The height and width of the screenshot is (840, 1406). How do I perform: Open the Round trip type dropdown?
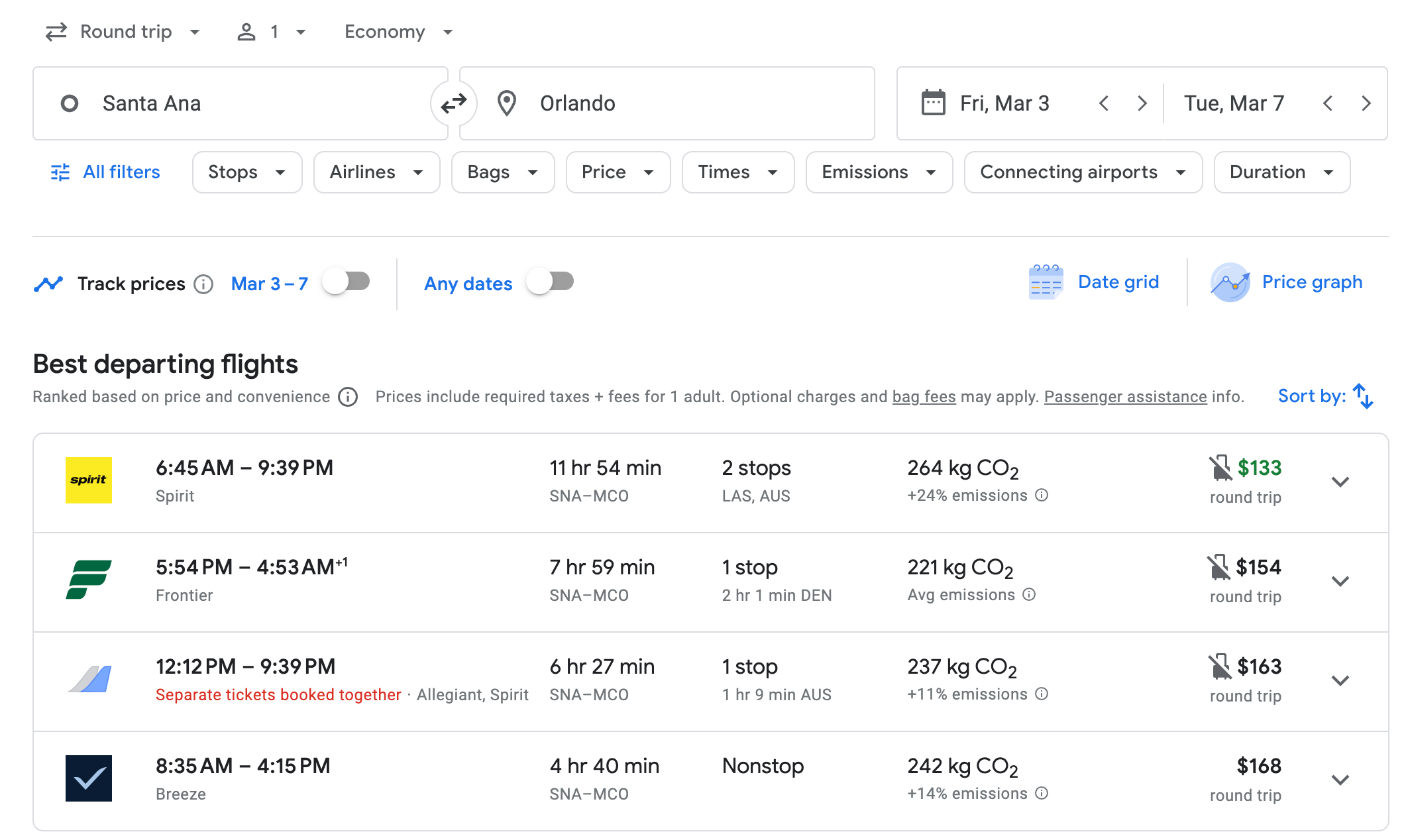tap(123, 32)
